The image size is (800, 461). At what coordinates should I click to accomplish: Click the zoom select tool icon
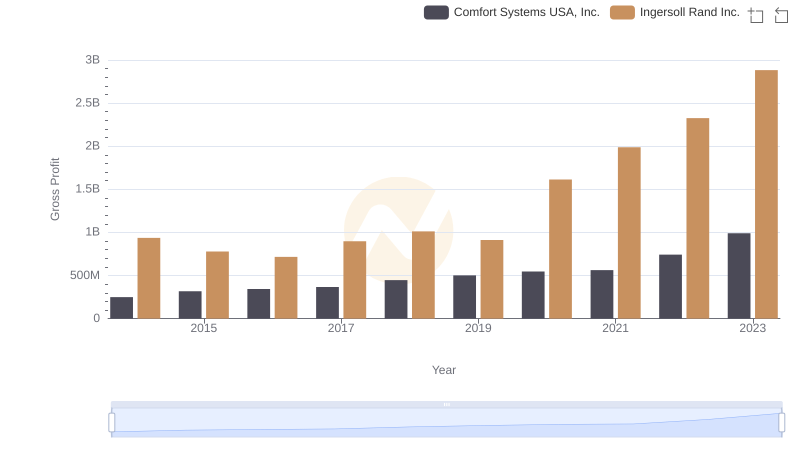pos(756,15)
